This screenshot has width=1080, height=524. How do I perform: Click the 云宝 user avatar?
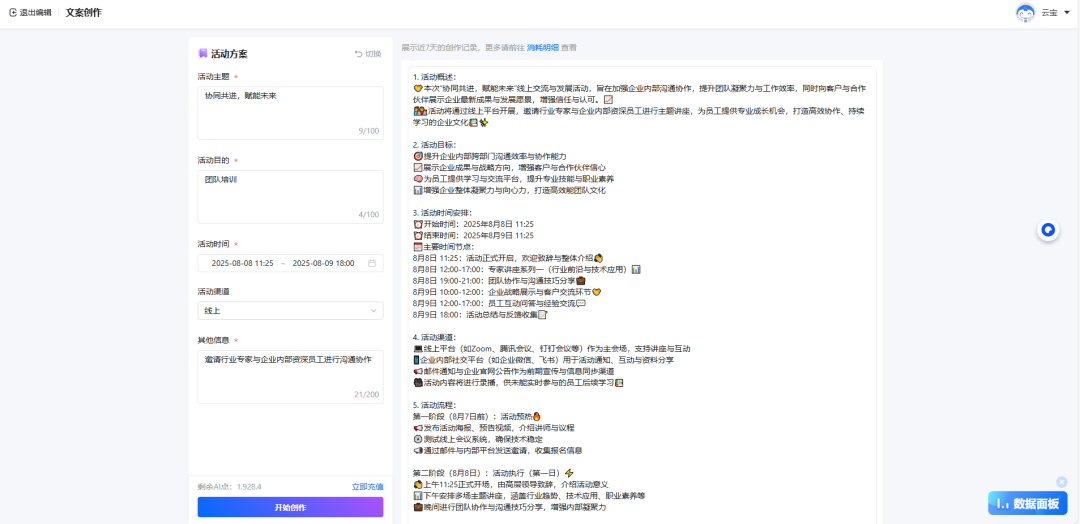(1025, 13)
